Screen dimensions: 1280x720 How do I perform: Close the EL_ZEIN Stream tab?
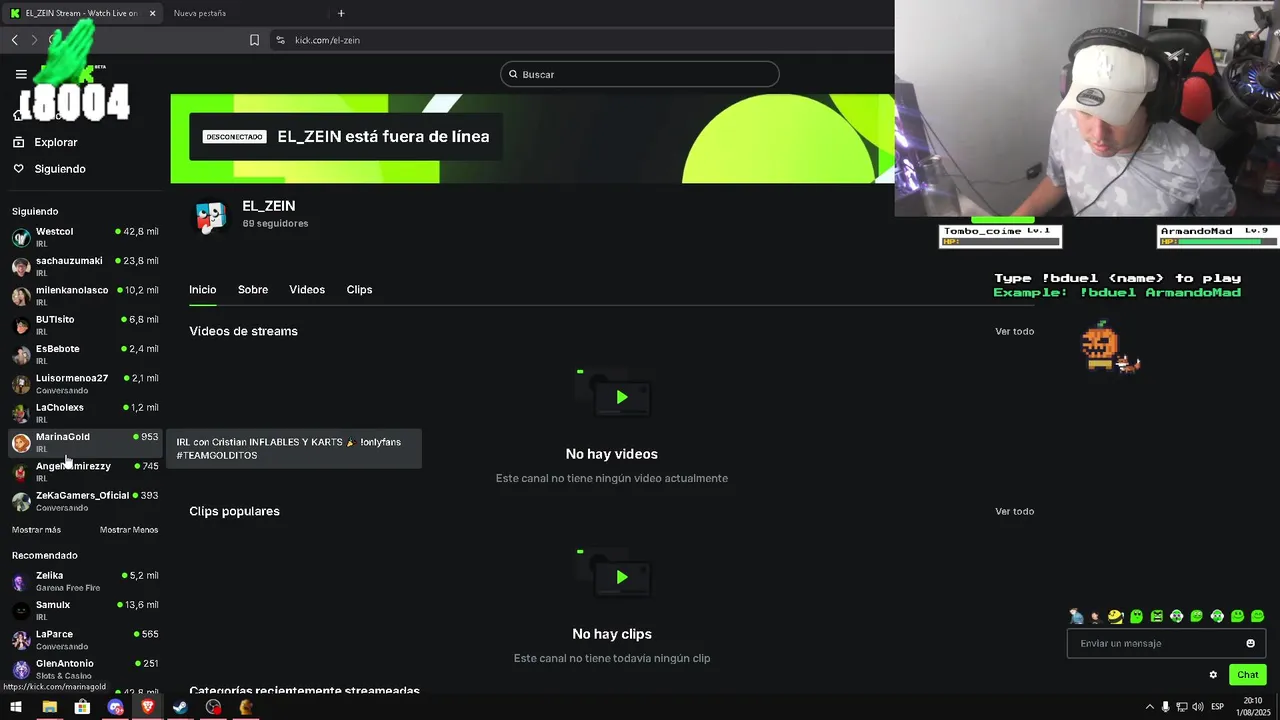[x=152, y=13]
